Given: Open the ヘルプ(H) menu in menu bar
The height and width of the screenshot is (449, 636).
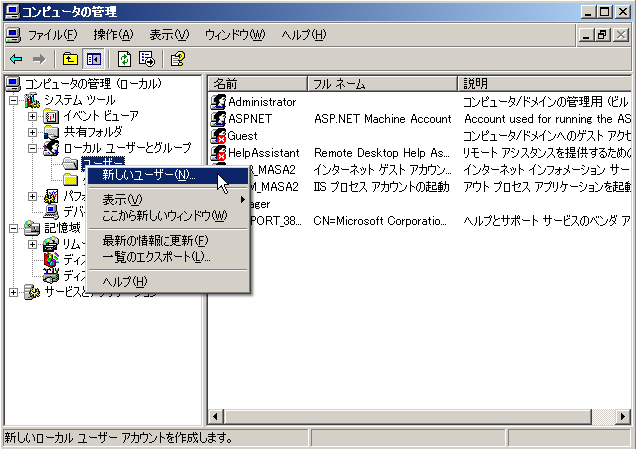Looking at the screenshot, I should [x=304, y=35].
